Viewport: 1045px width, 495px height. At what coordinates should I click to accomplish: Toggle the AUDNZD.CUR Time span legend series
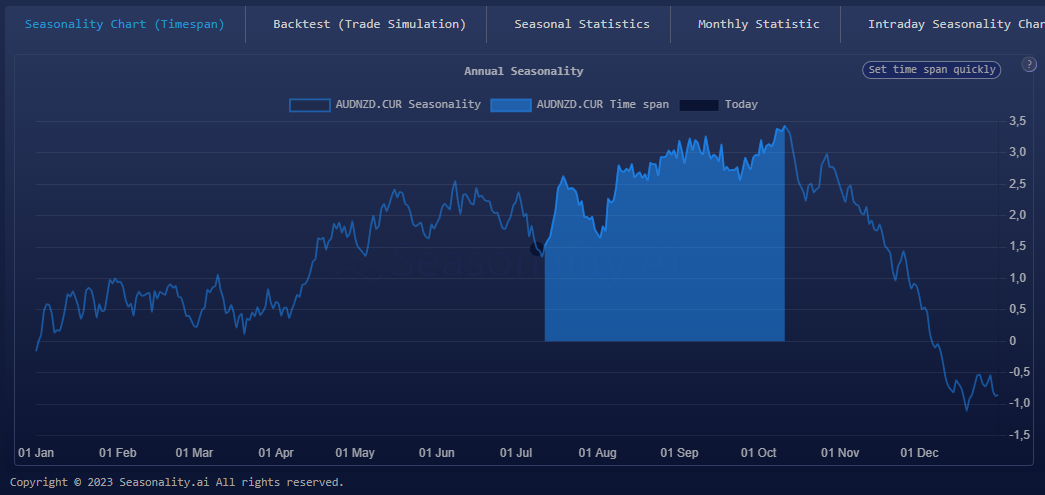[x=580, y=105]
